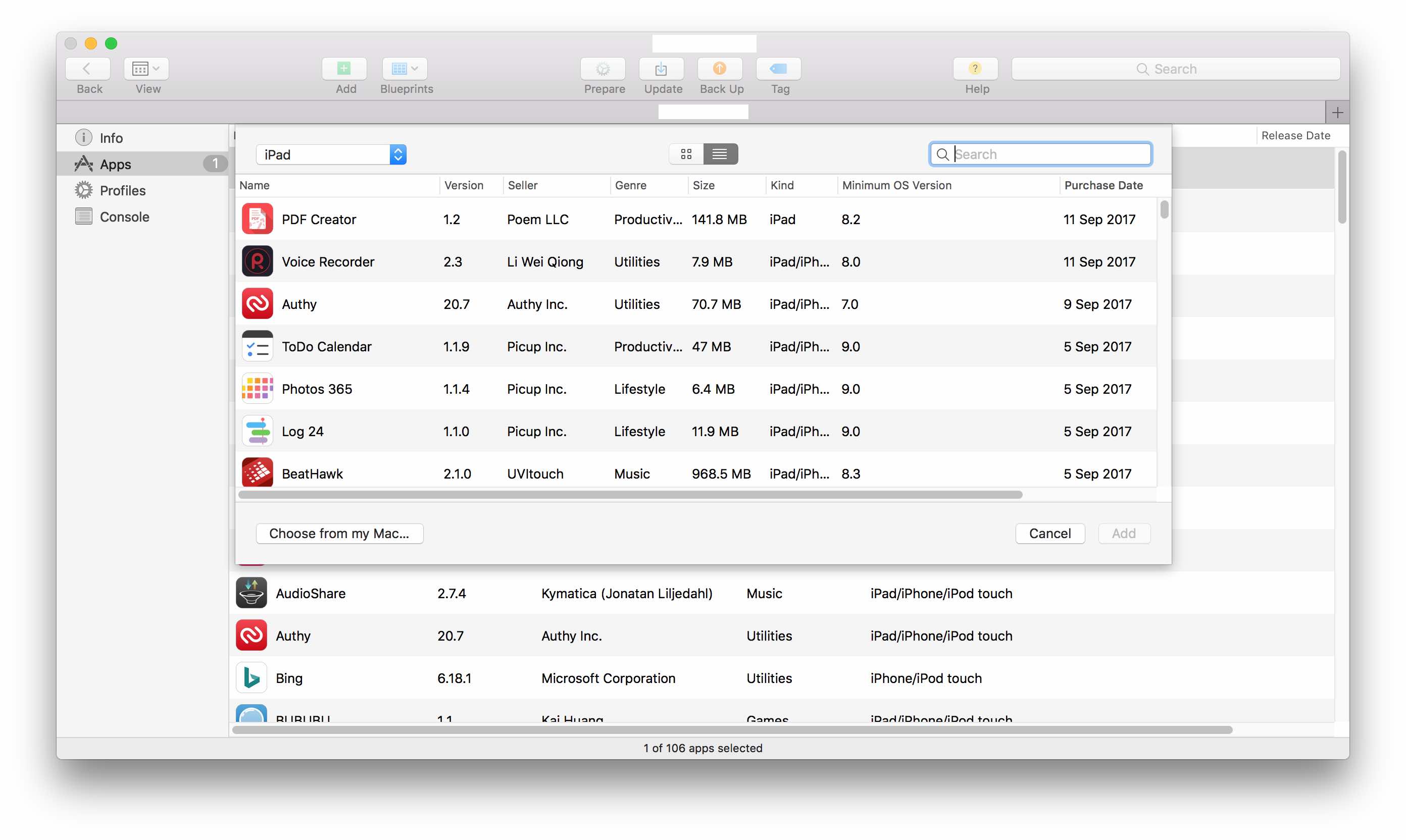Click the 'Log 24' name text

click(x=303, y=431)
